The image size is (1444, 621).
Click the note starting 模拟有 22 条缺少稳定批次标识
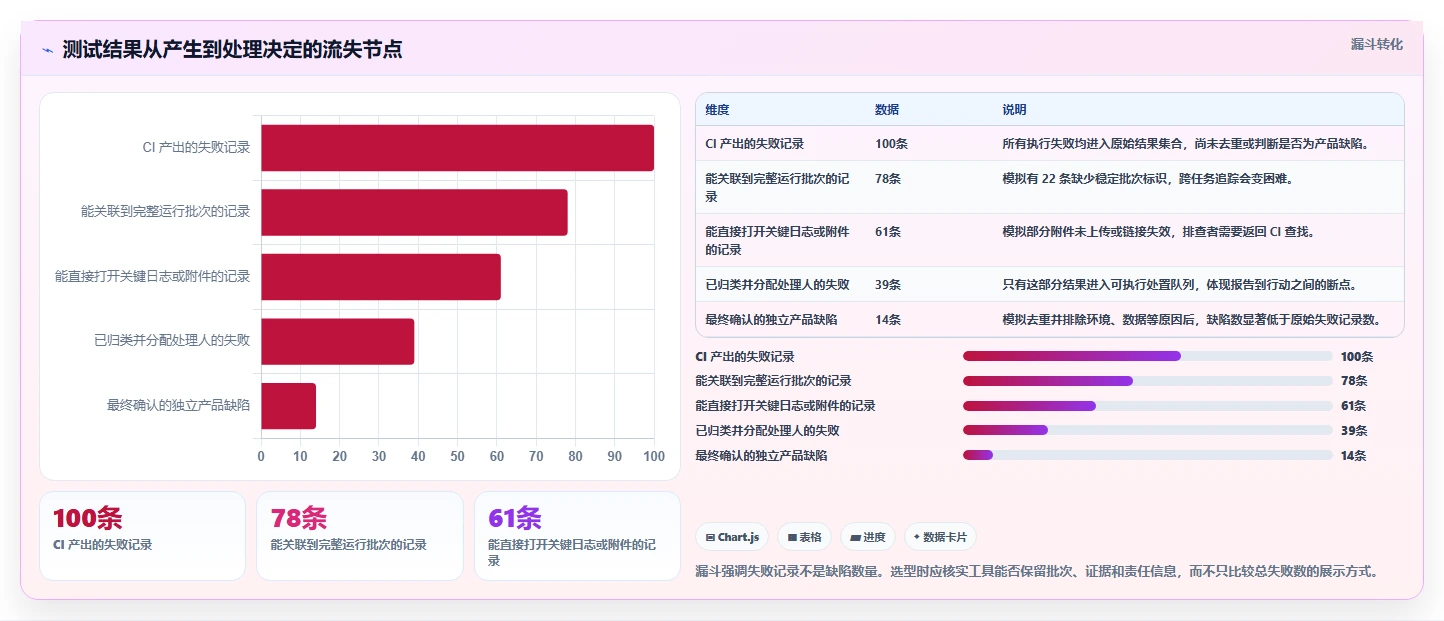click(1147, 179)
